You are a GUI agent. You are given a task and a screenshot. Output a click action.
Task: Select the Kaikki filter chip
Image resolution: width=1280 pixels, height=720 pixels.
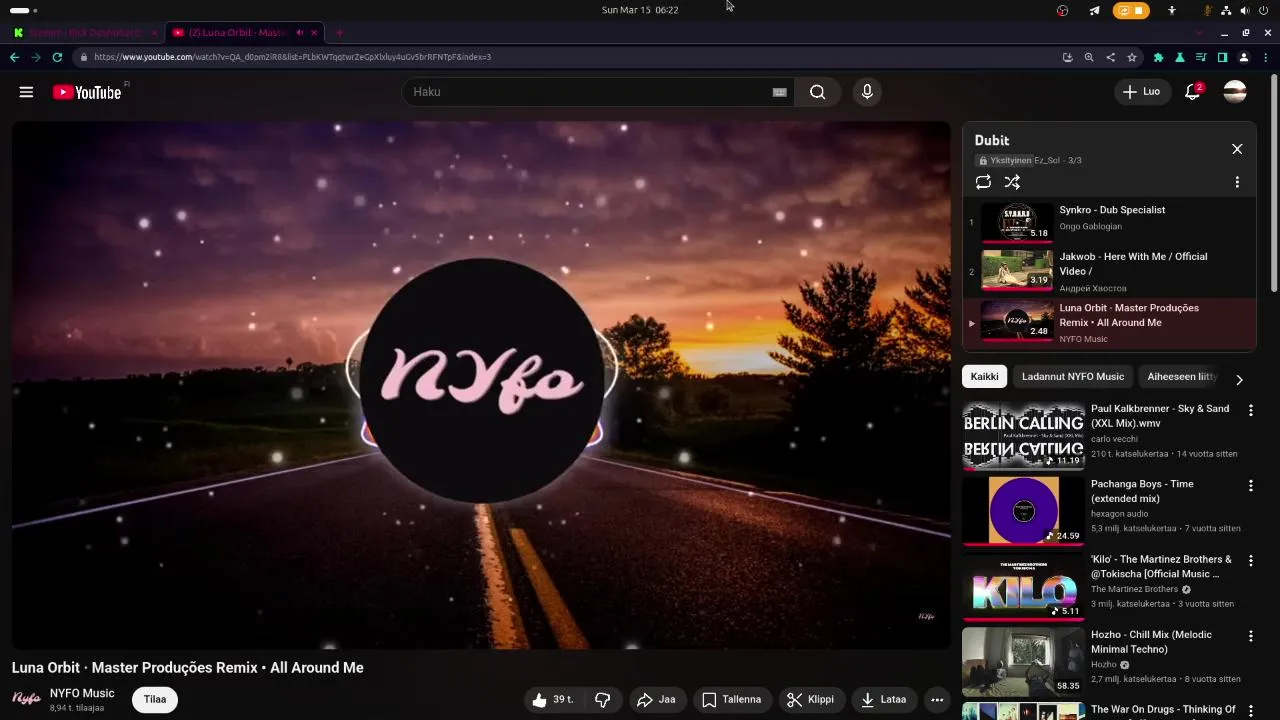coord(984,377)
